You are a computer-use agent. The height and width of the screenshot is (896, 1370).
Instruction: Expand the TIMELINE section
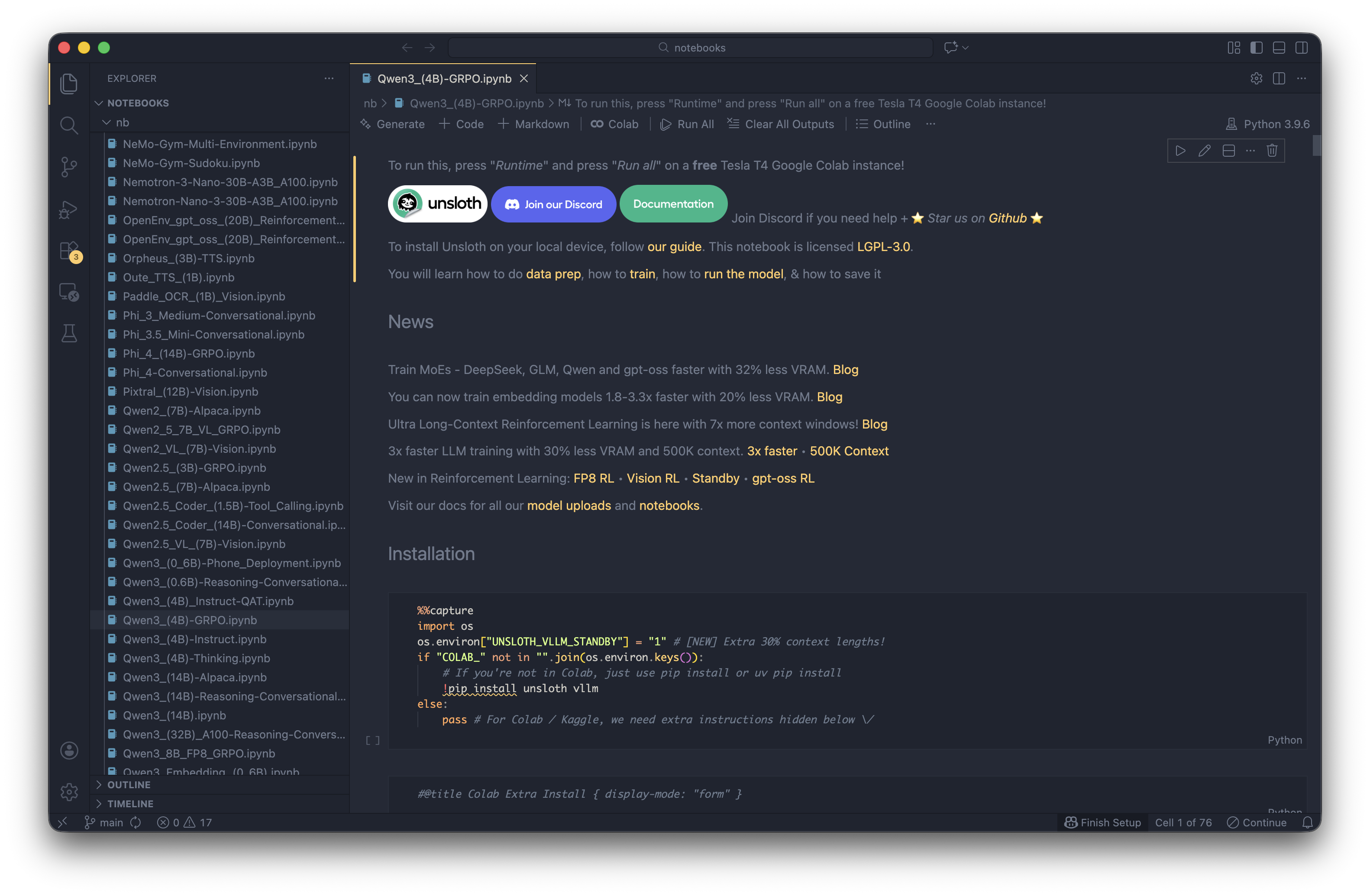(x=130, y=803)
